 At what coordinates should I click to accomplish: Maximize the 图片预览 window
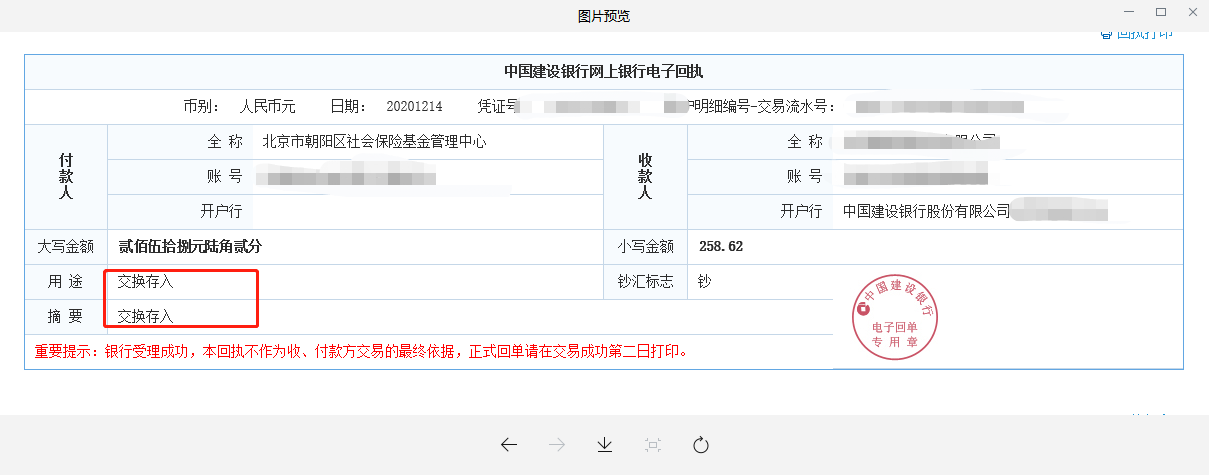point(1161,12)
